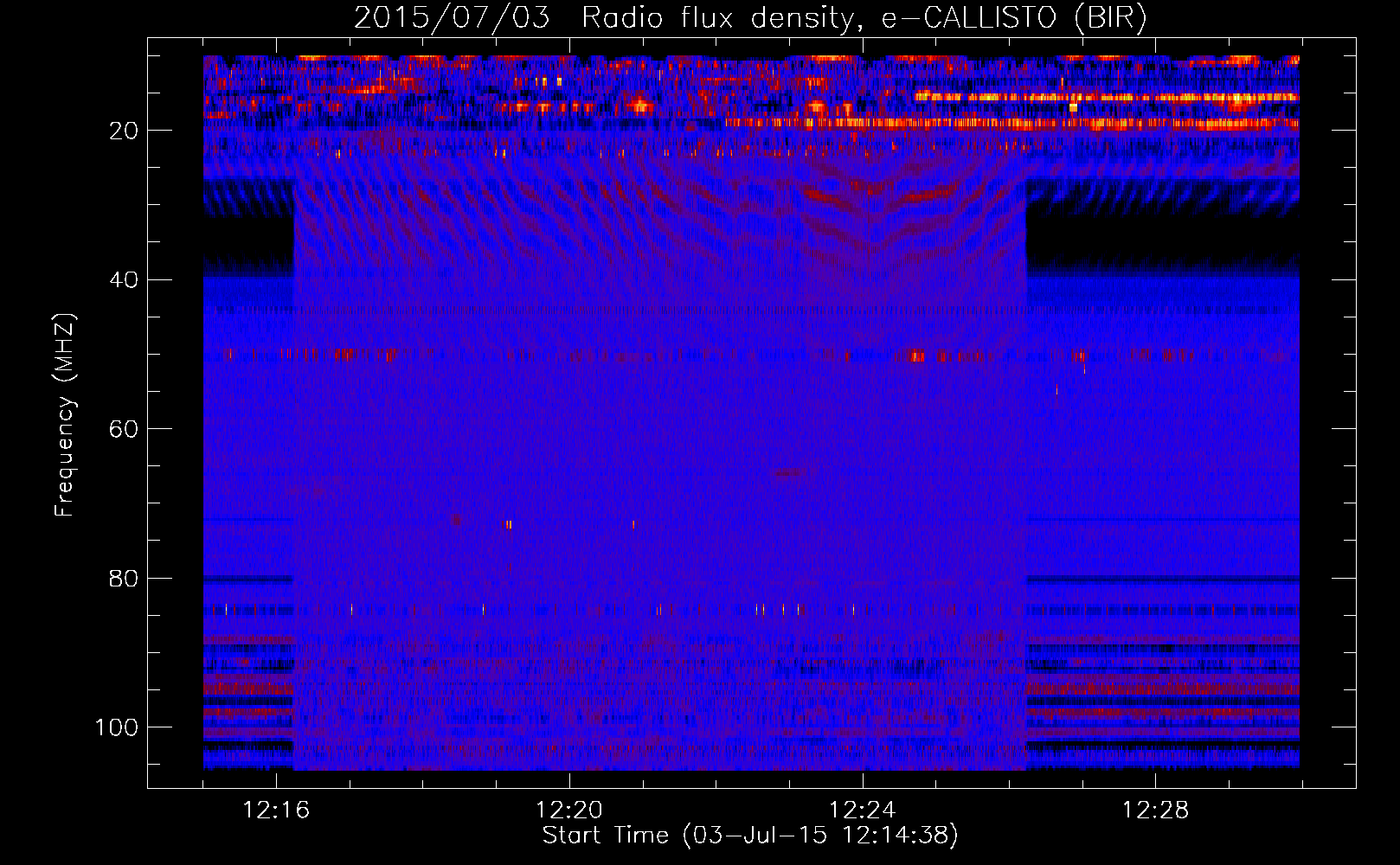Click the 40 MHz frequency tick label

click(x=124, y=279)
